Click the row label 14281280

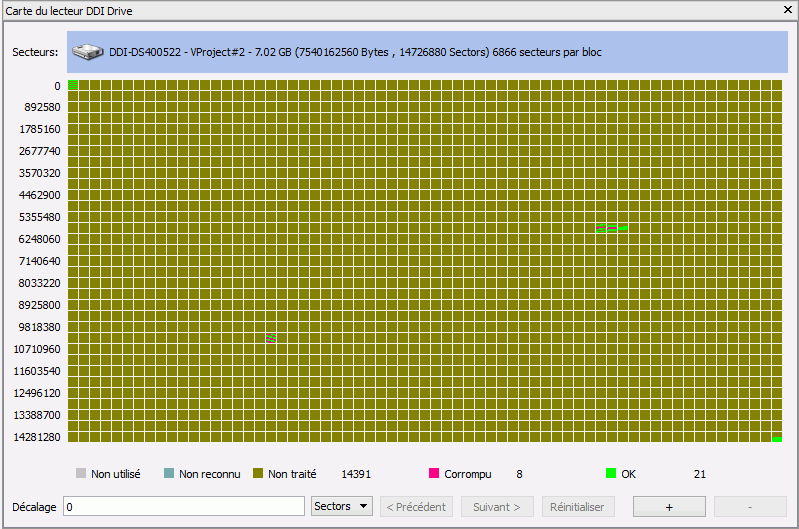coord(37,437)
